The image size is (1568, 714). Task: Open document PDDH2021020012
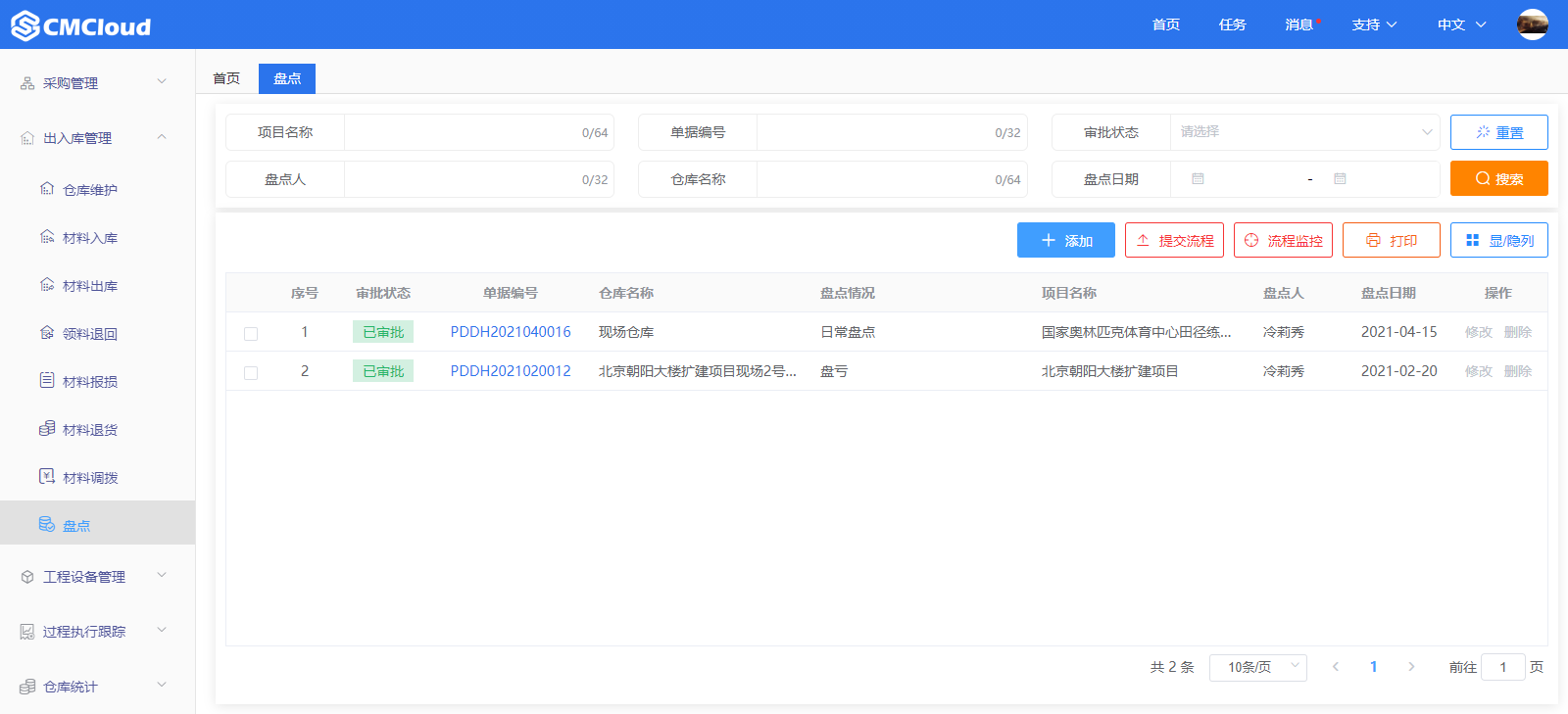[x=511, y=371]
